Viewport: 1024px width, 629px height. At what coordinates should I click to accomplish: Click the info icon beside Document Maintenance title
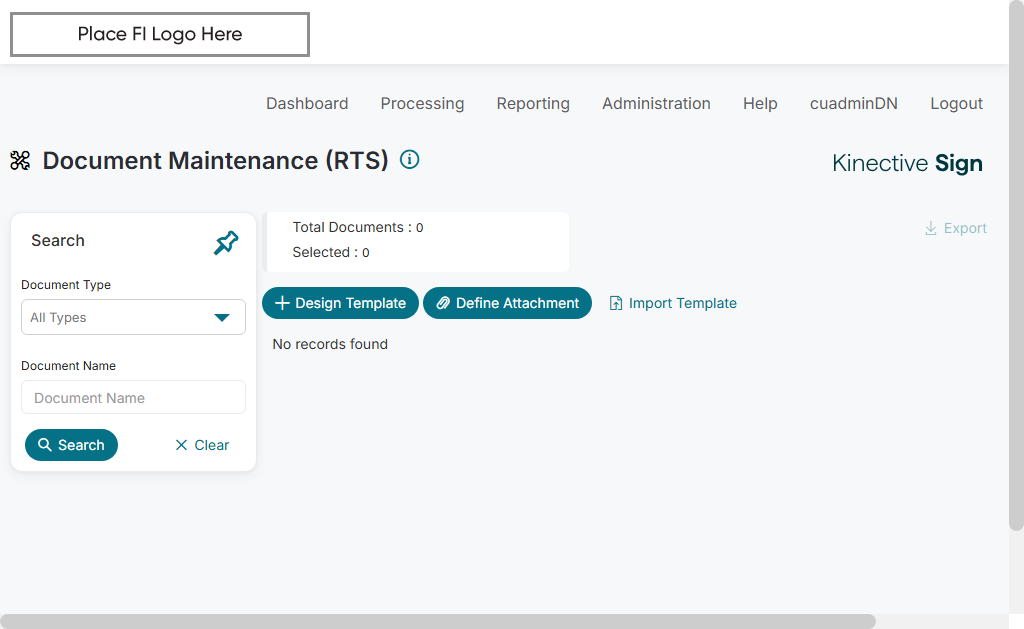(x=409, y=159)
